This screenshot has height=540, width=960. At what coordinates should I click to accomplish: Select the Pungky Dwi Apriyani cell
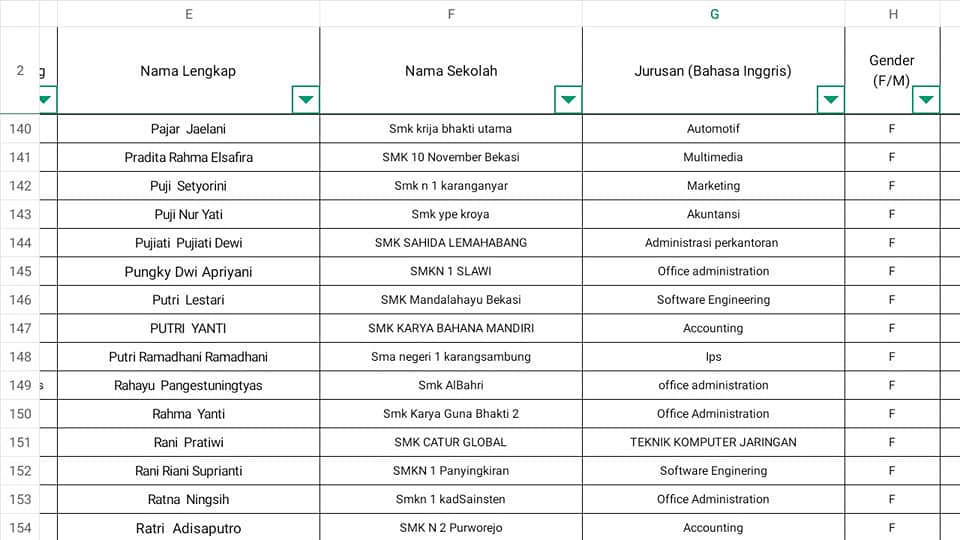tap(189, 271)
